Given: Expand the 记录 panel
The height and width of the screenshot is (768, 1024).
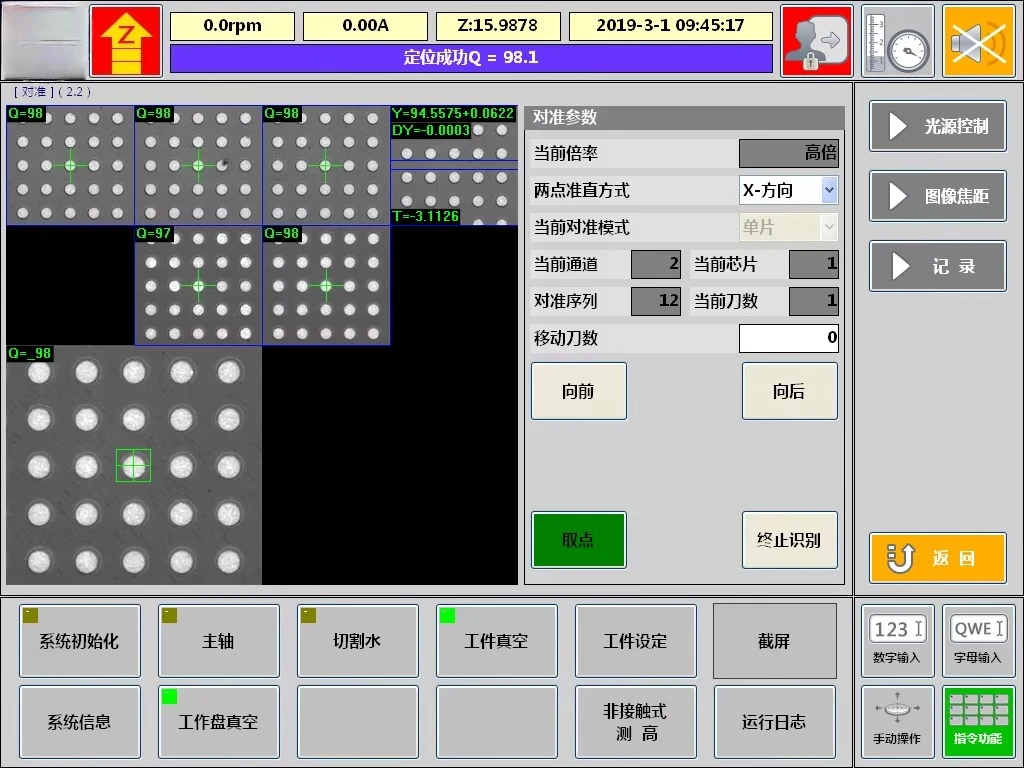Looking at the screenshot, I should coord(937,266).
